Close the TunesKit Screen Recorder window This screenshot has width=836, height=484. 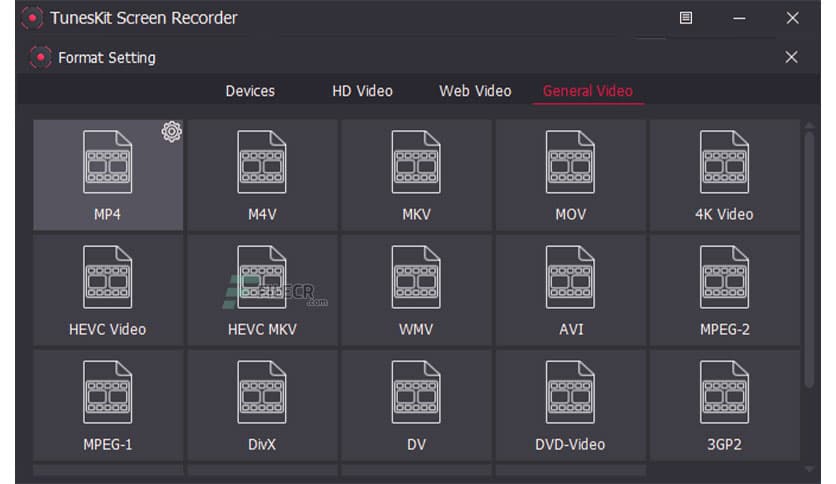click(x=792, y=18)
